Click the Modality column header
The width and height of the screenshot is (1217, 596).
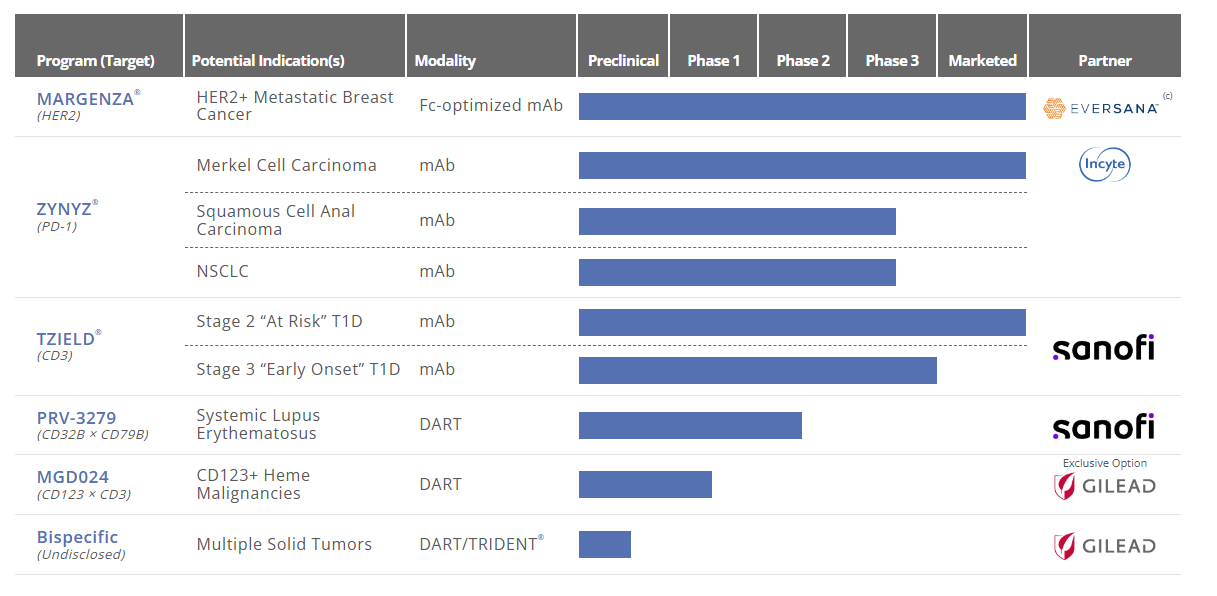pos(445,61)
